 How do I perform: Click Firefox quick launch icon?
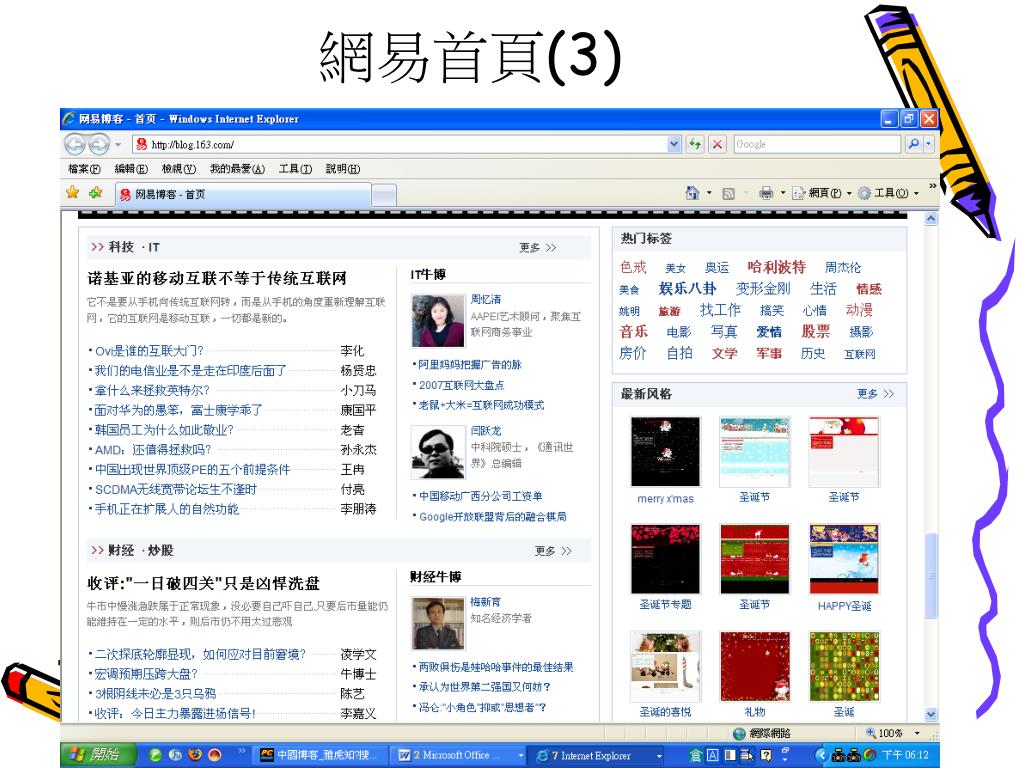(x=194, y=755)
